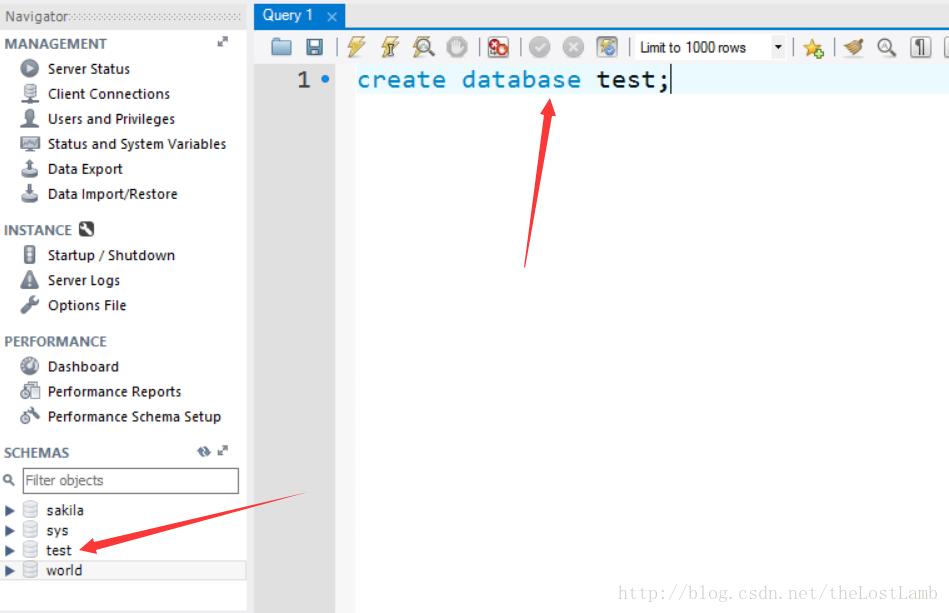Beautify the SQL with the brush icon
949x613 pixels.
pyautogui.click(x=853, y=47)
